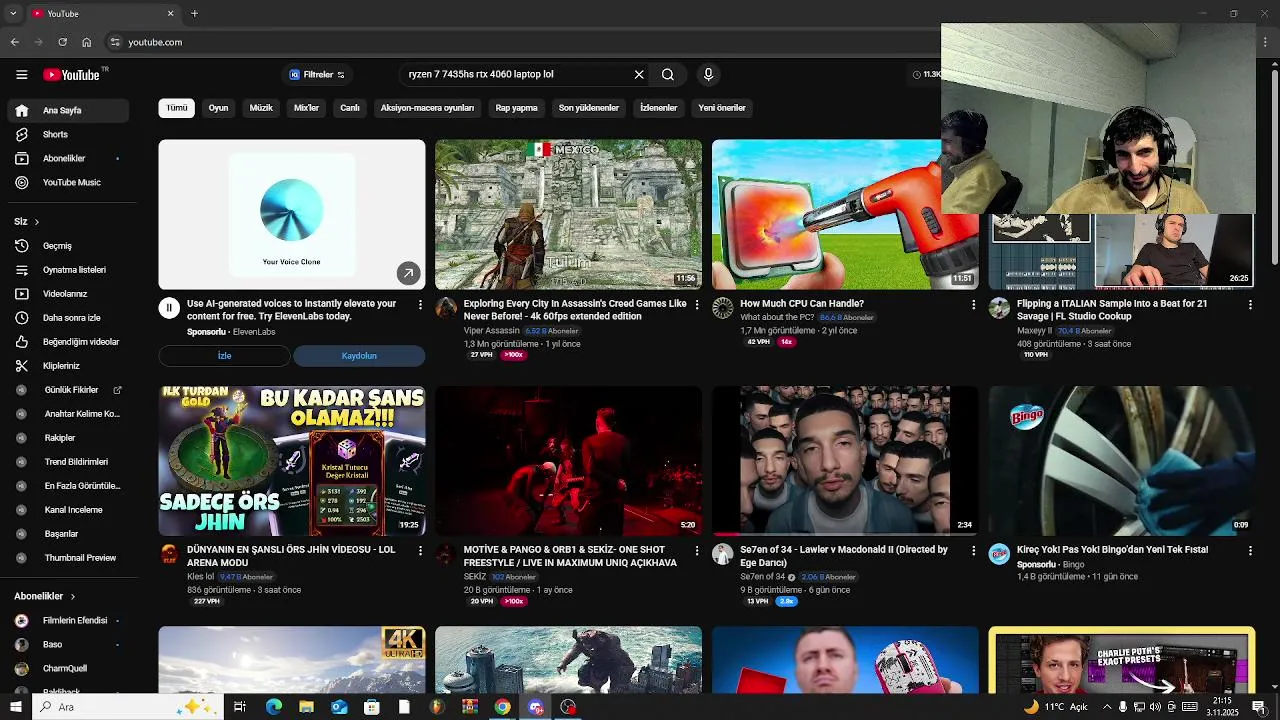Open more options for Bingo Kireç Yok ad

pyautogui.click(x=1250, y=551)
